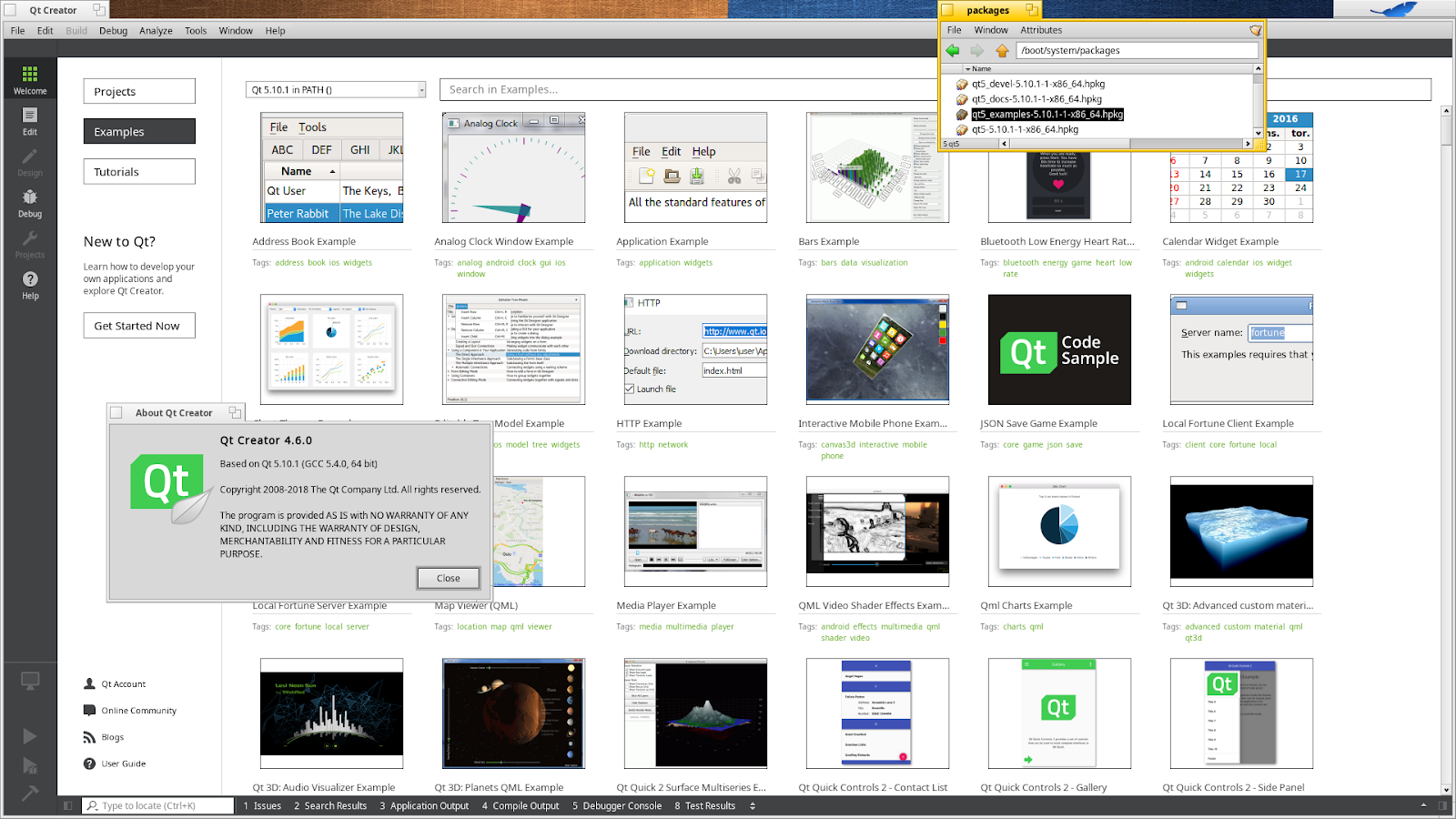
Task: Open the JSON Save Game Example Qt Code Sample thumbnail
Action: 1059,349
